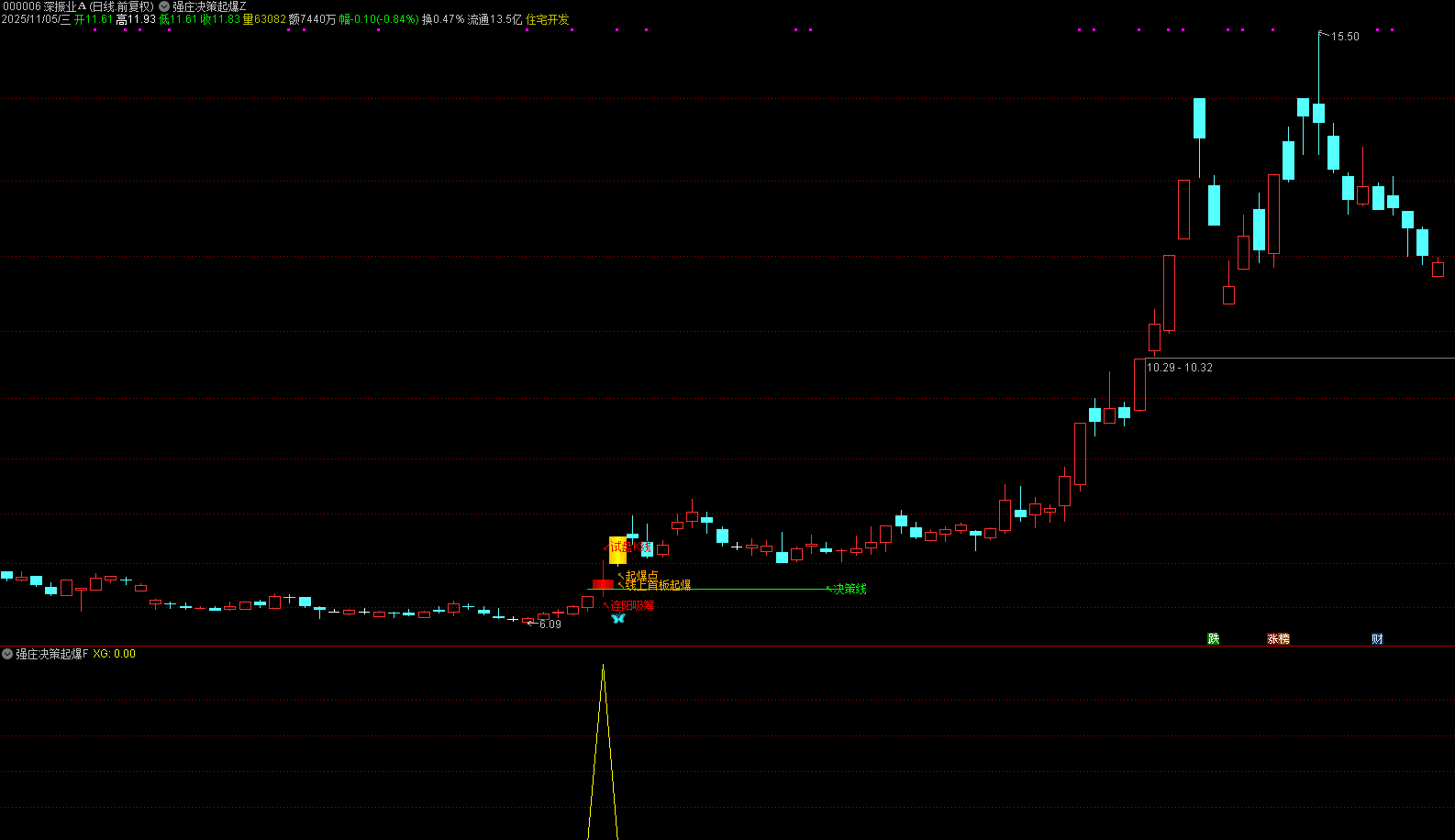
Task: Expand the 强庄决策起爆Z main indicator dropdown
Action: [x=165, y=6]
